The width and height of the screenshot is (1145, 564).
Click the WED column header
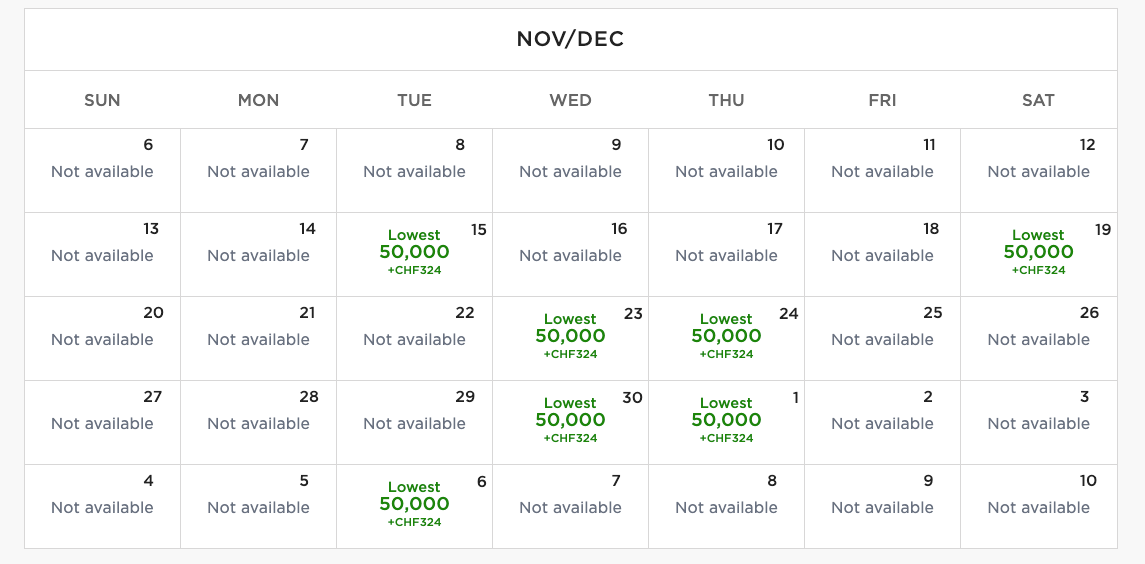(570, 100)
